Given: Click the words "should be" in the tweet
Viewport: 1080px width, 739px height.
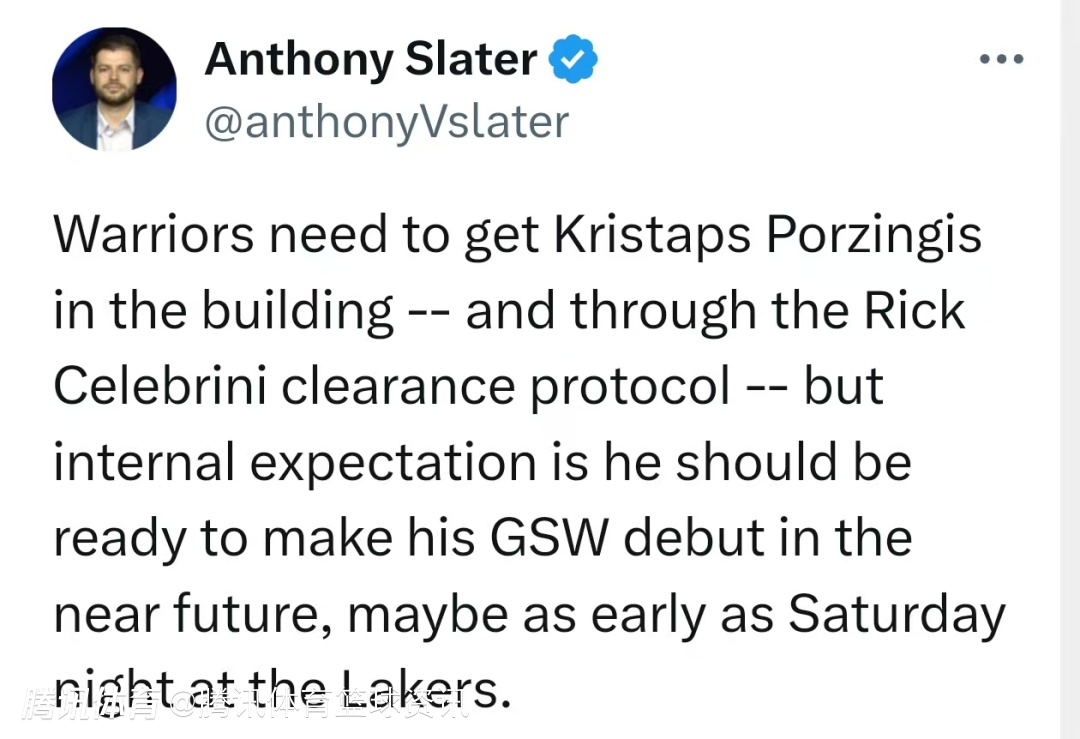Looking at the screenshot, I should tap(791, 463).
